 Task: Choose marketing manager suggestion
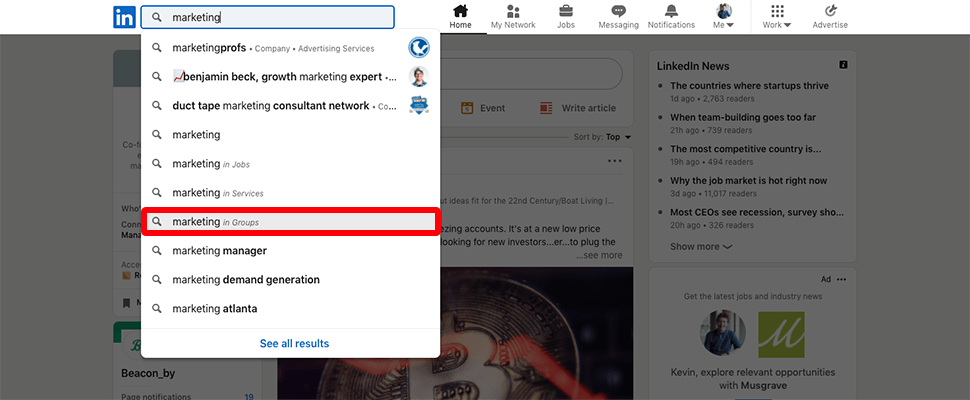click(290, 250)
